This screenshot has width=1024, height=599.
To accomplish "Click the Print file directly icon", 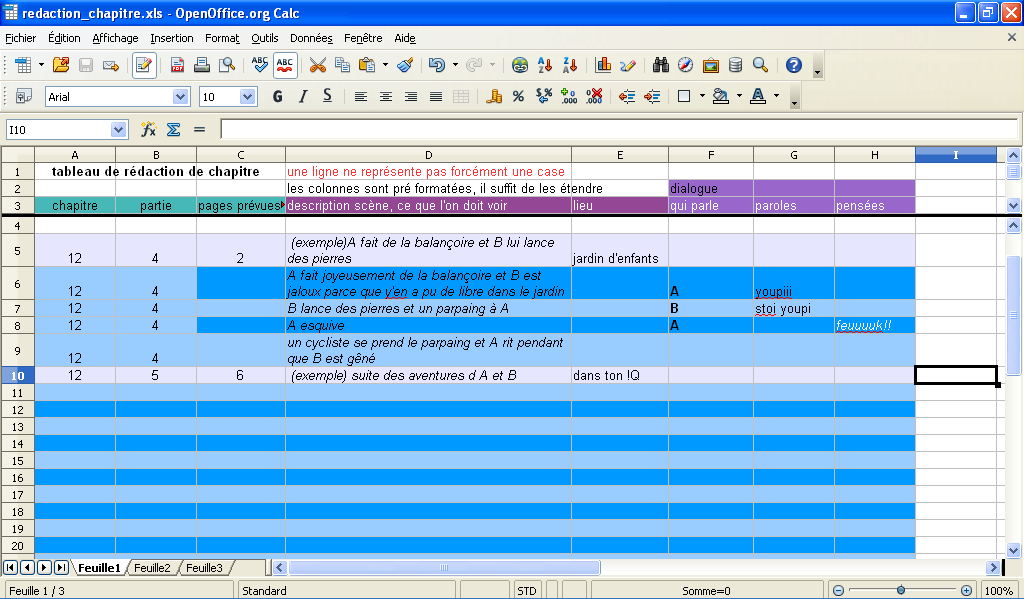I will coord(202,65).
